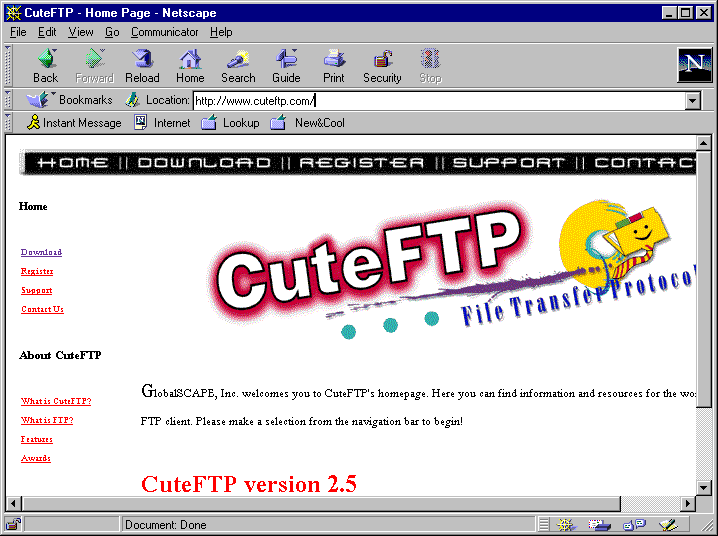
Task: Click the horizontal scrollbar right arrow
Action: [687, 504]
